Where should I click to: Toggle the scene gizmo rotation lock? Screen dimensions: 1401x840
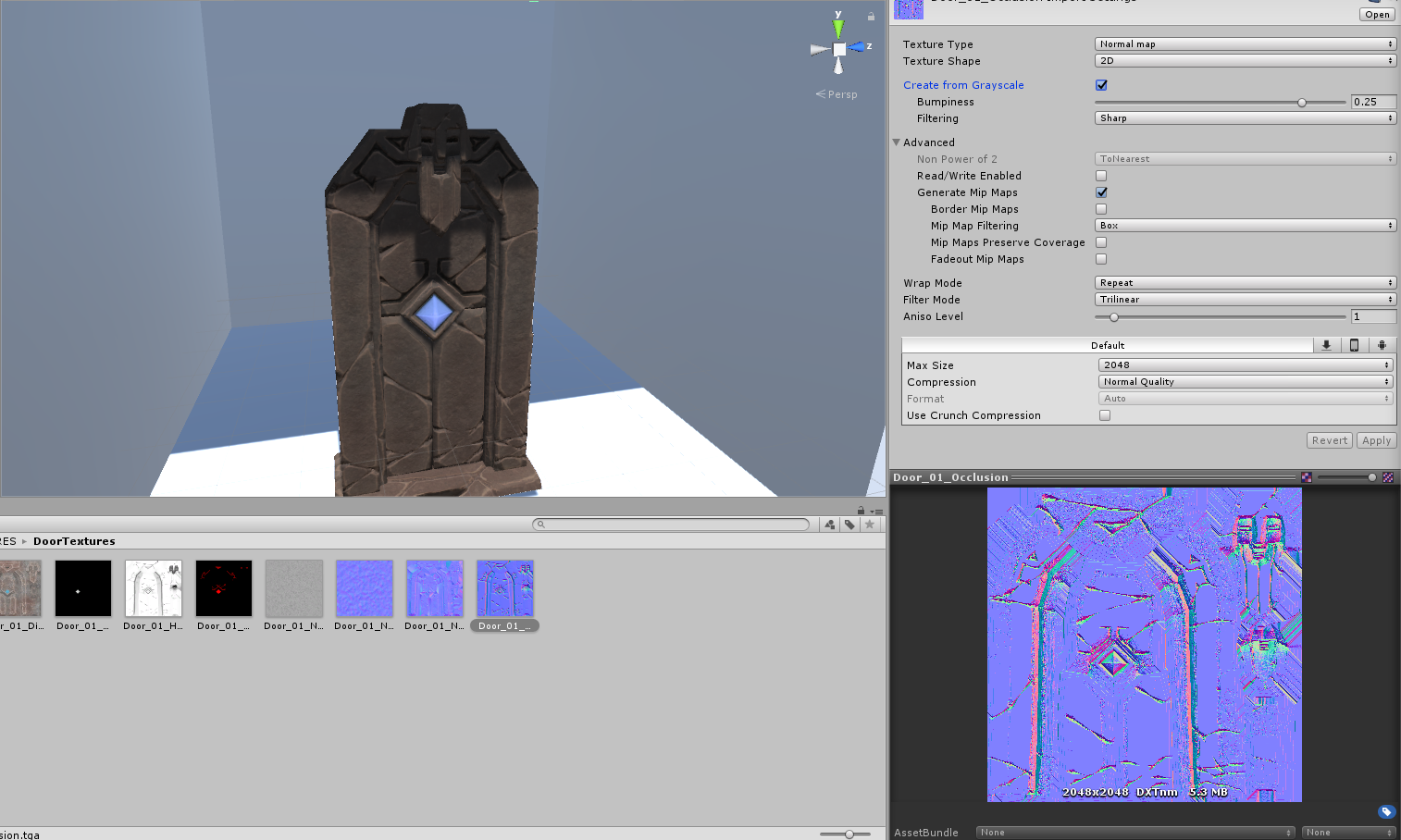tap(871, 17)
